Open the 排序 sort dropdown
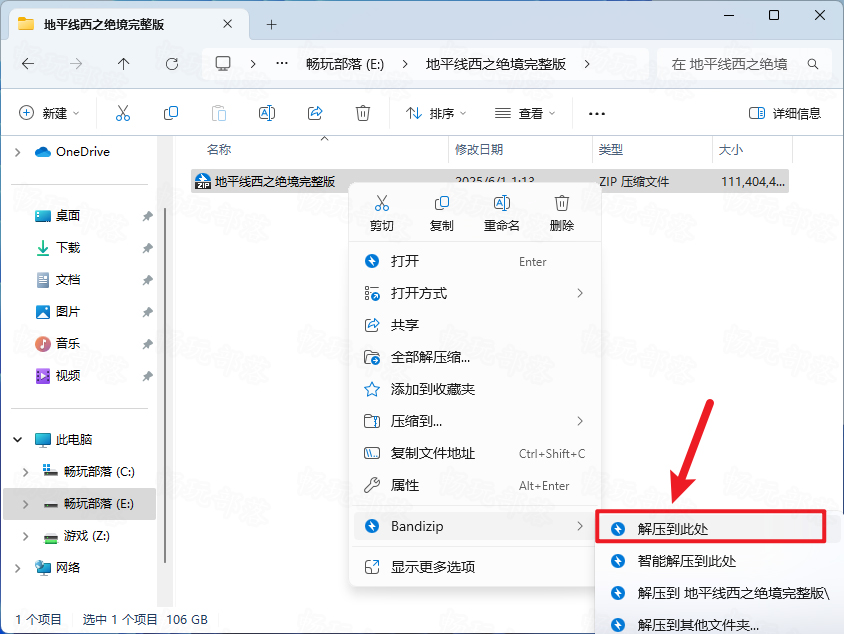The image size is (844, 634). tap(435, 113)
